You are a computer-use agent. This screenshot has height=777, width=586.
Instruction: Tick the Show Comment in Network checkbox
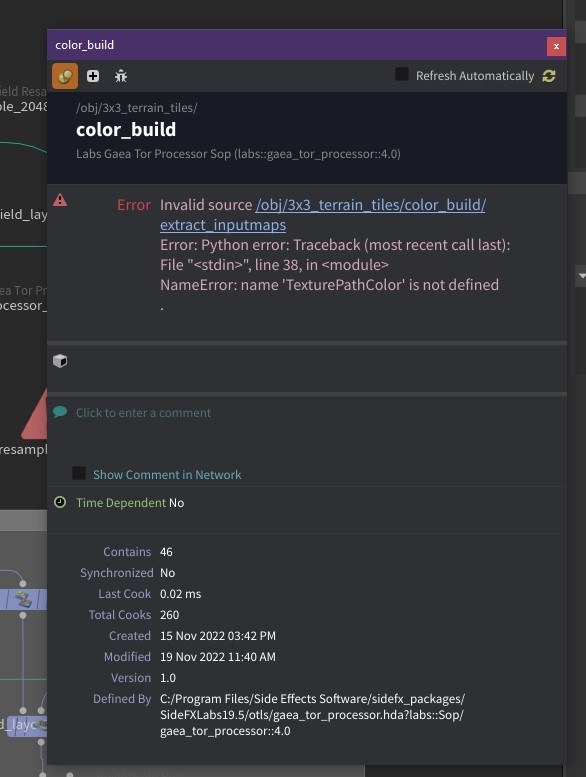79,473
